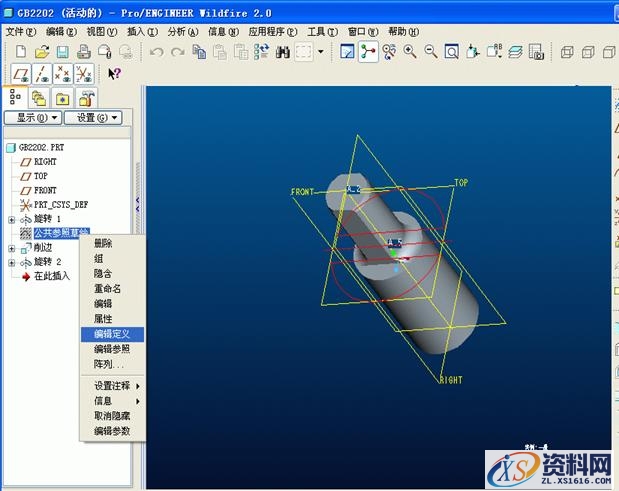Screen dimensions: 619x491
Task: Switch to the Favorites tab
Action: (62, 98)
